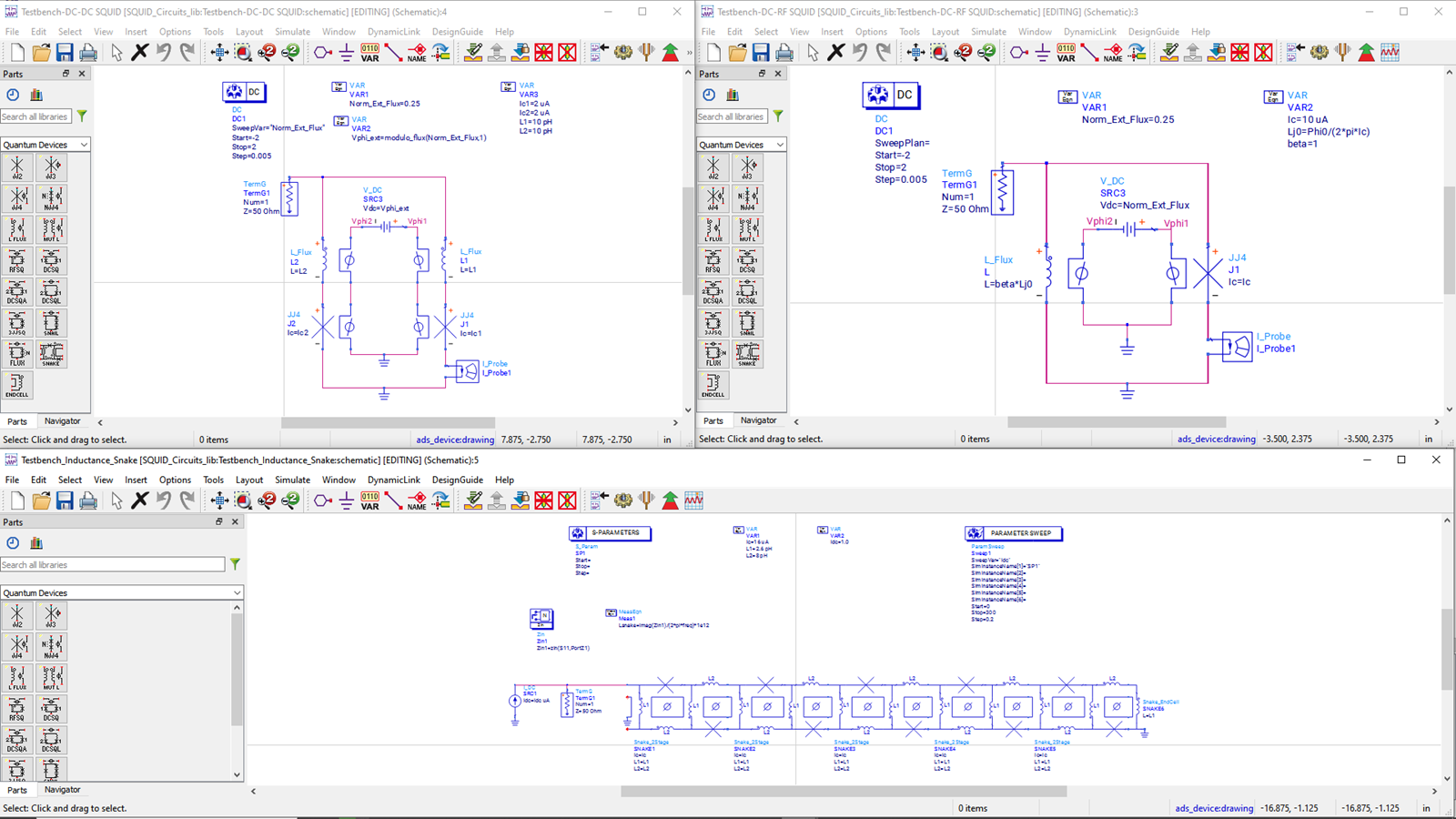The height and width of the screenshot is (819, 1456).
Task: Click the favorite parts button beside the clock
Action: (x=37, y=95)
